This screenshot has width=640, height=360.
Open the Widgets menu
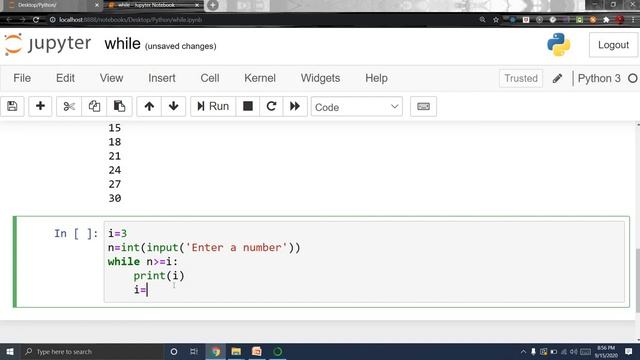320,78
